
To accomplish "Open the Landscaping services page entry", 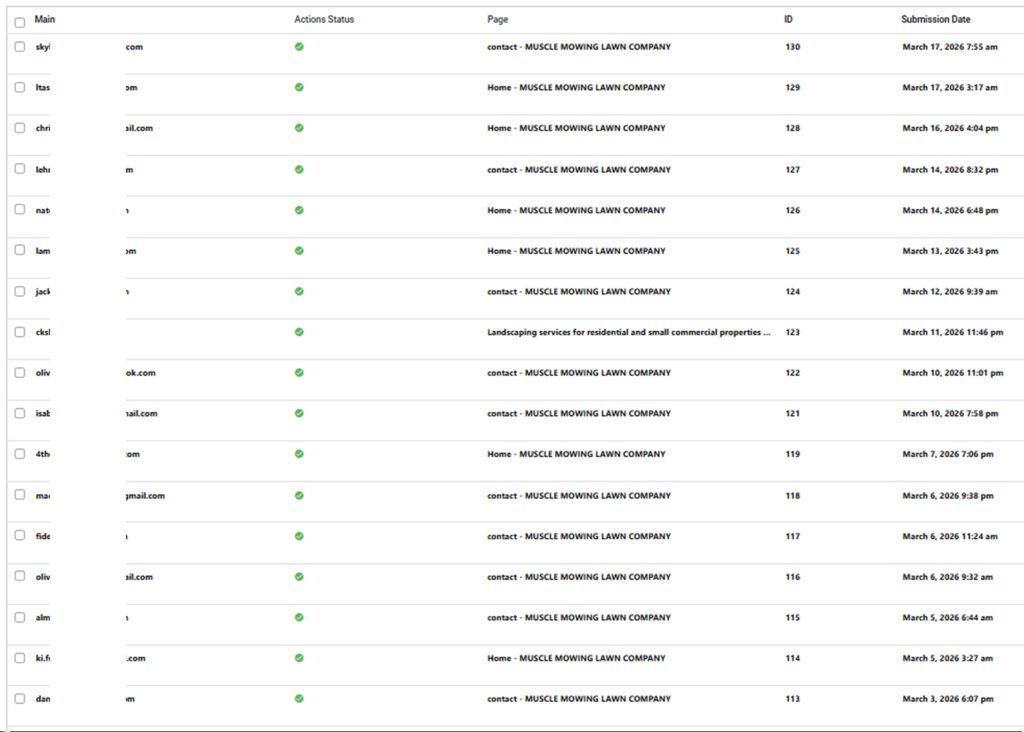I will pos(628,332).
